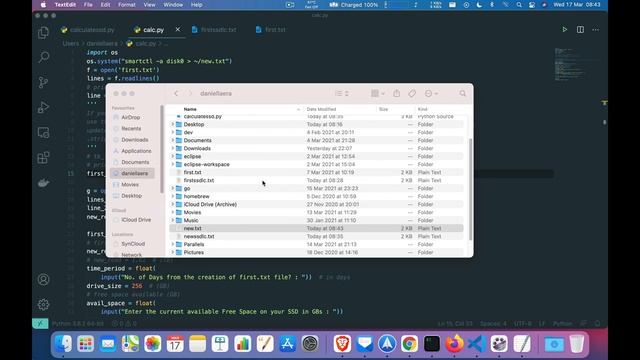Expand the dev folder disclosure triangle

[x=173, y=132]
